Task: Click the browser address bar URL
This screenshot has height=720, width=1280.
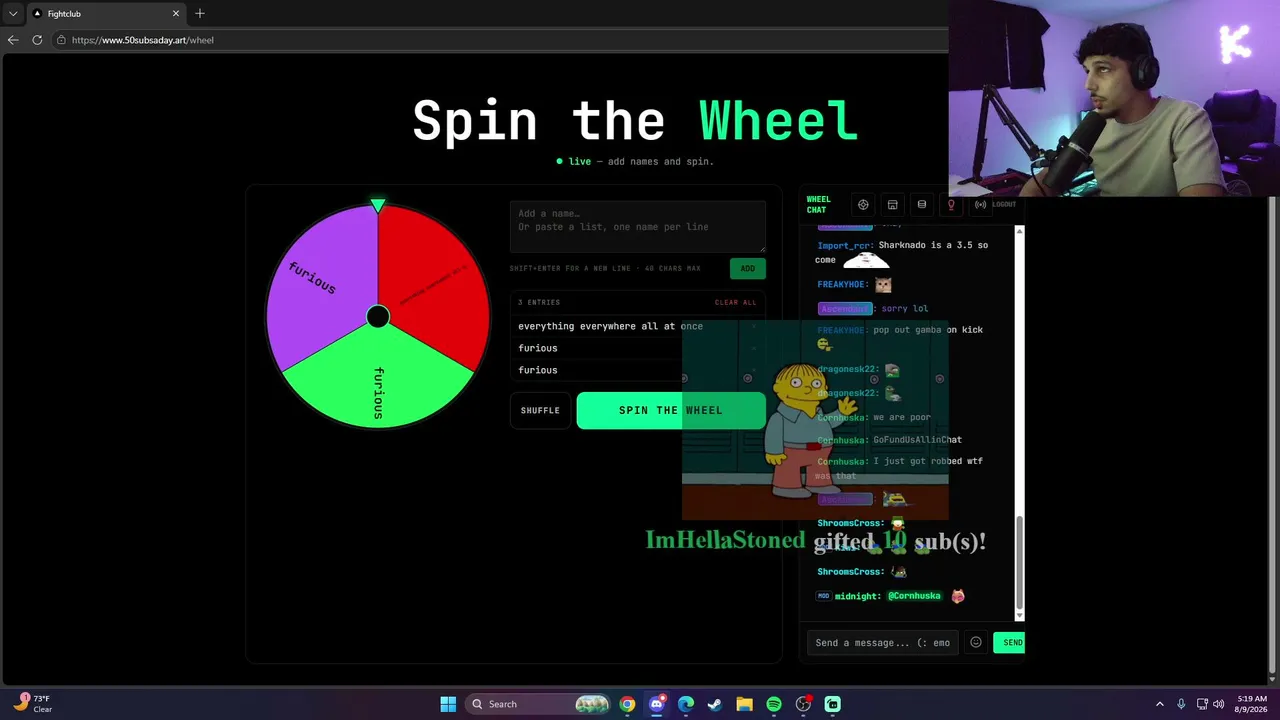Action: click(143, 40)
